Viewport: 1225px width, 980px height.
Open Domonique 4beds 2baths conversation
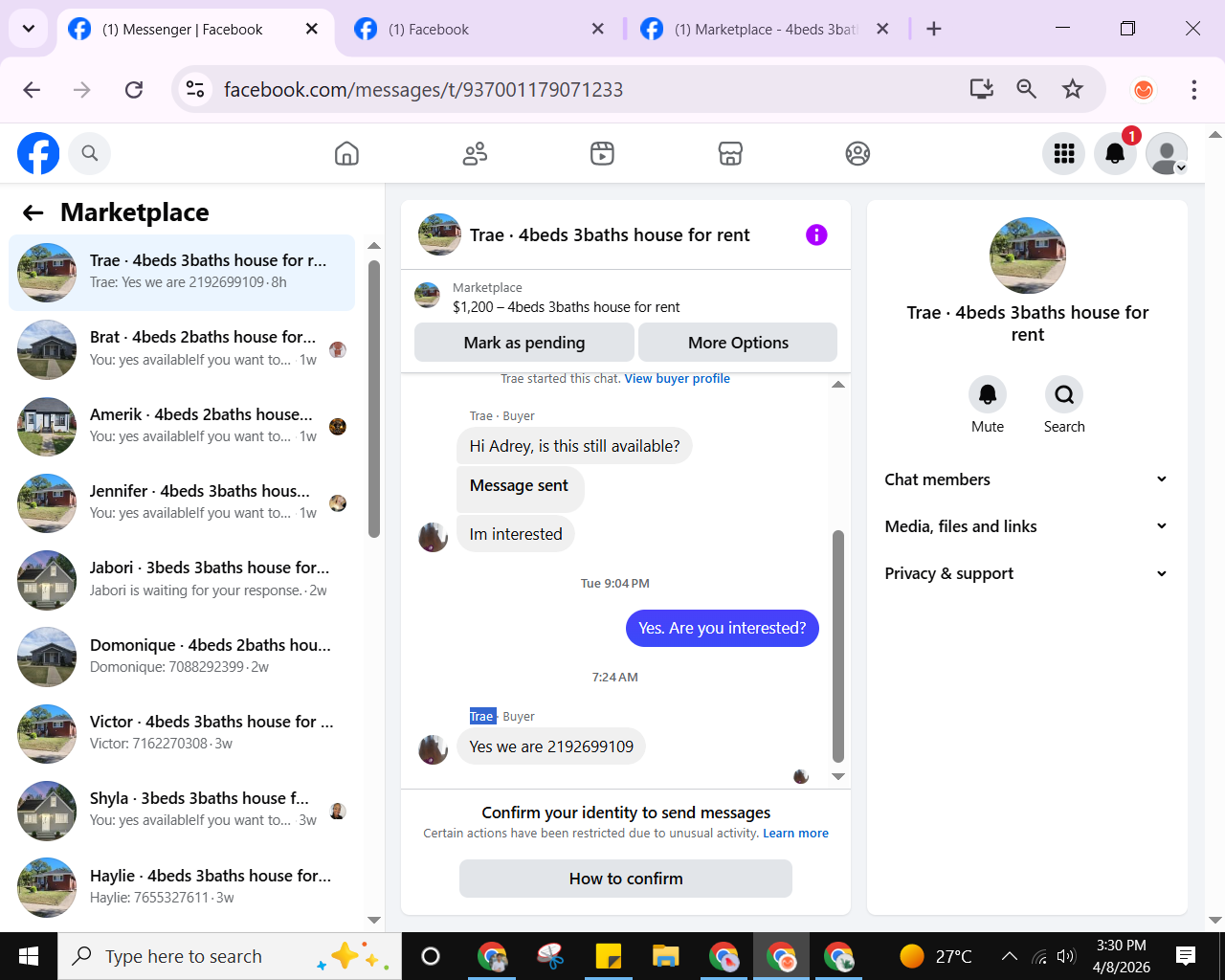(x=182, y=657)
